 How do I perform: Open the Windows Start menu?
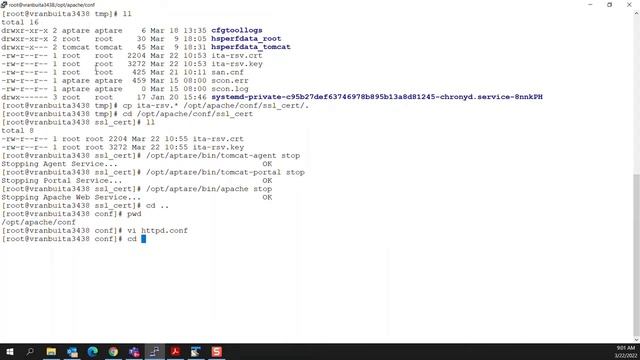(x=10, y=351)
